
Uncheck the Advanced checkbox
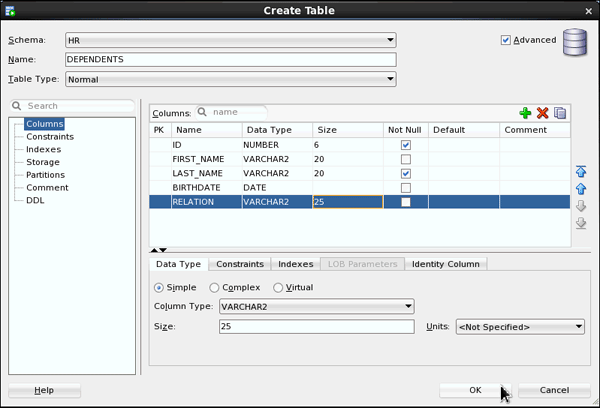click(506, 40)
